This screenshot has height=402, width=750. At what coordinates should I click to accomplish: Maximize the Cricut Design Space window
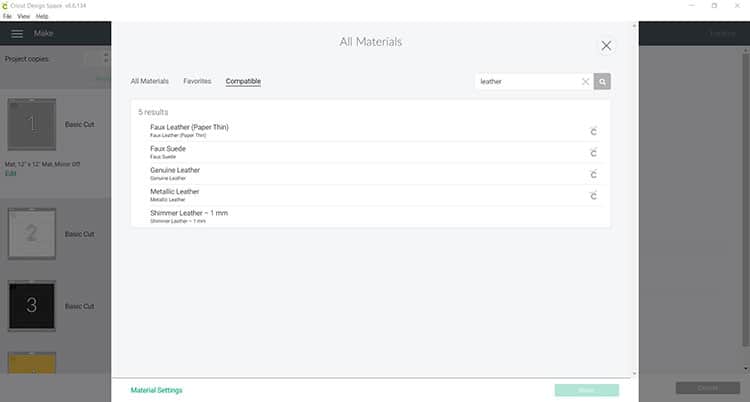pos(714,6)
